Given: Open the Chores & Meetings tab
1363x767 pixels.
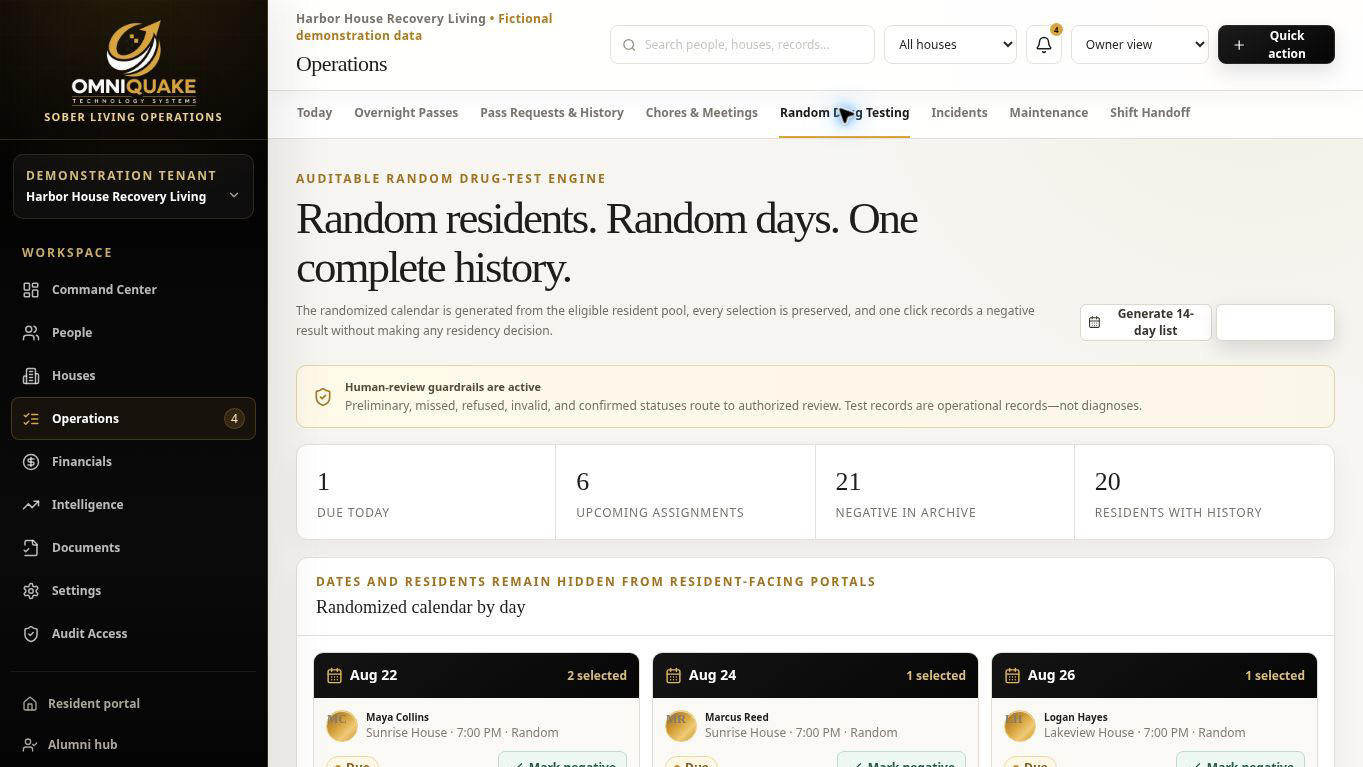Looking at the screenshot, I should pyautogui.click(x=702, y=113).
